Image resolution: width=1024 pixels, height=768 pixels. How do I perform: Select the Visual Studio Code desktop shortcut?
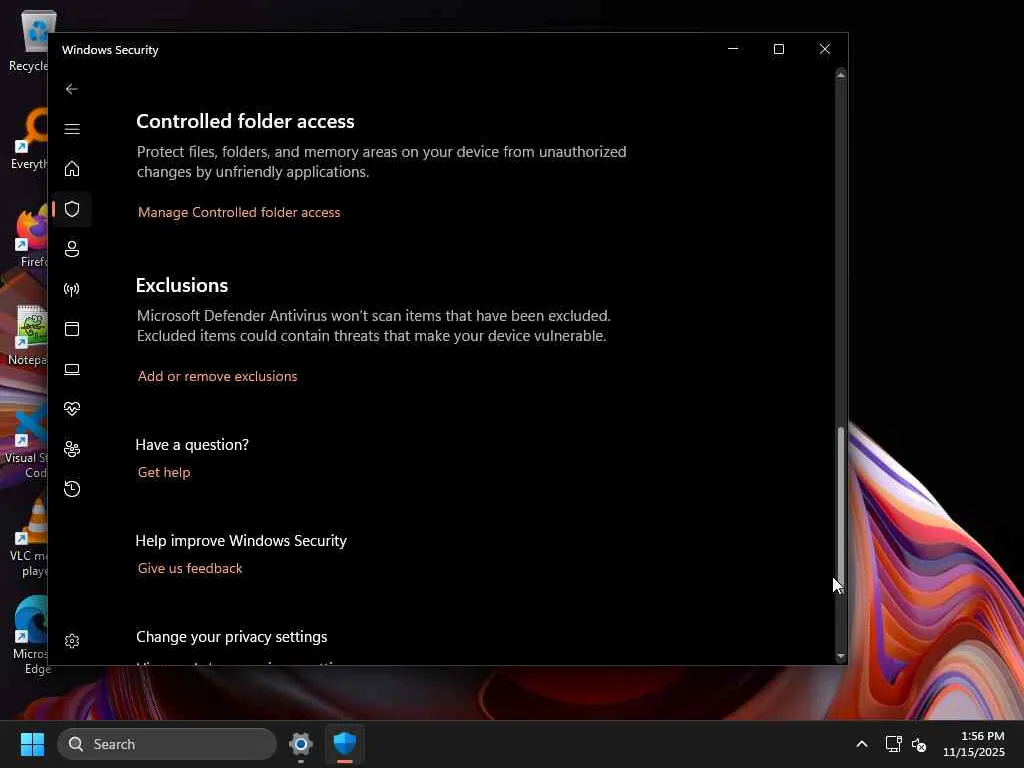coord(26,441)
